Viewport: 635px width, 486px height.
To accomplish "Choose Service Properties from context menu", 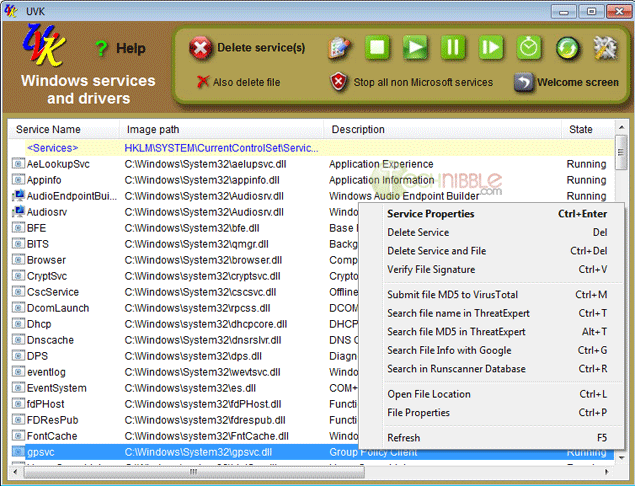I will (497, 214).
